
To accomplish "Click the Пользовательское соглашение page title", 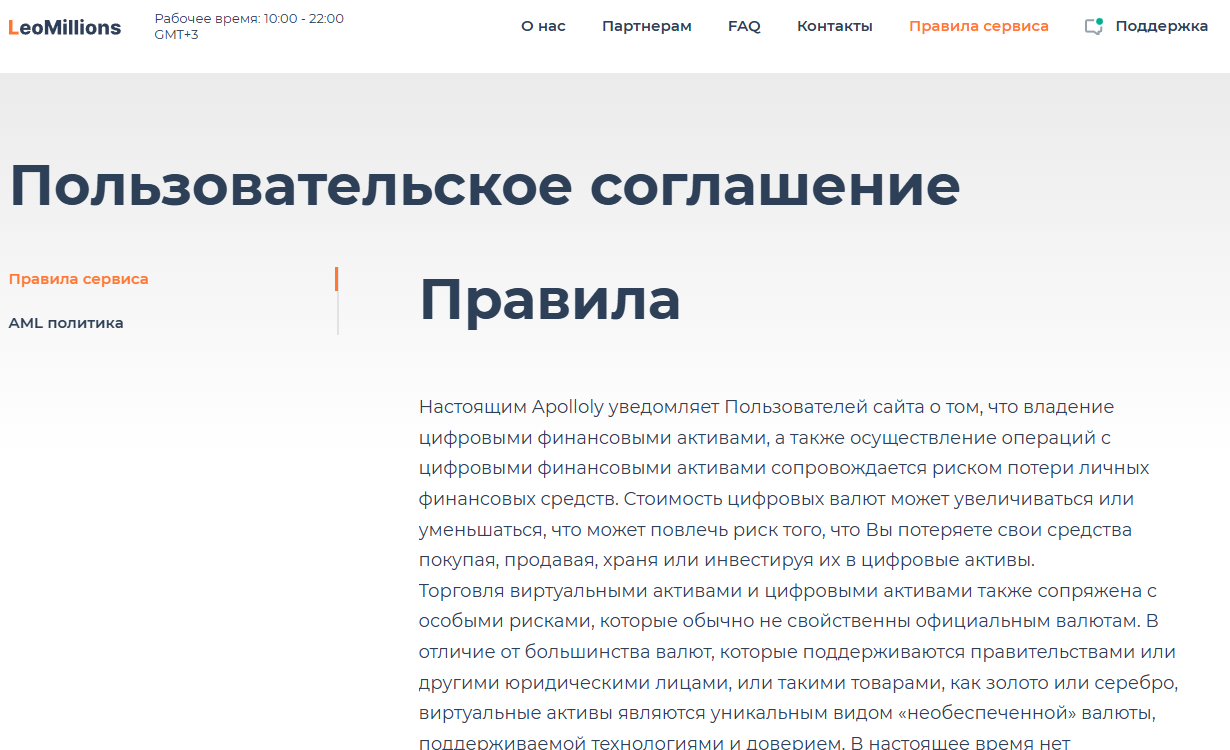I will pos(485,185).
